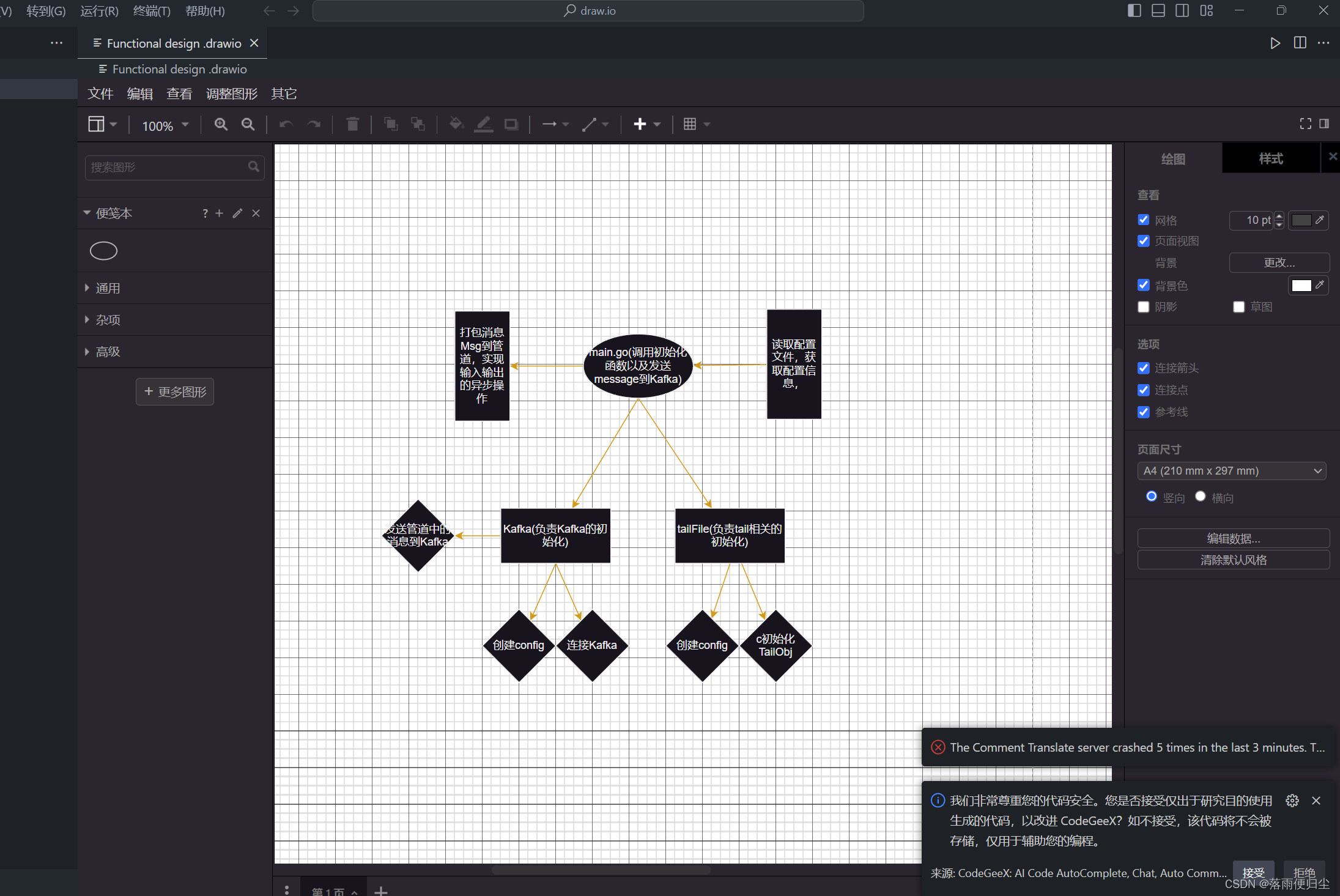Expand the 高级 shapes section
The width and height of the screenshot is (1340, 896).
[x=175, y=352]
